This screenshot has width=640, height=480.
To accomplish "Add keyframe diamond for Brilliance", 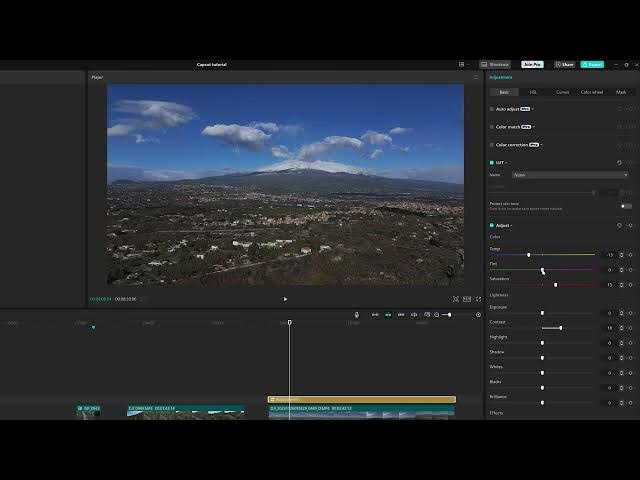I will click(x=631, y=402).
